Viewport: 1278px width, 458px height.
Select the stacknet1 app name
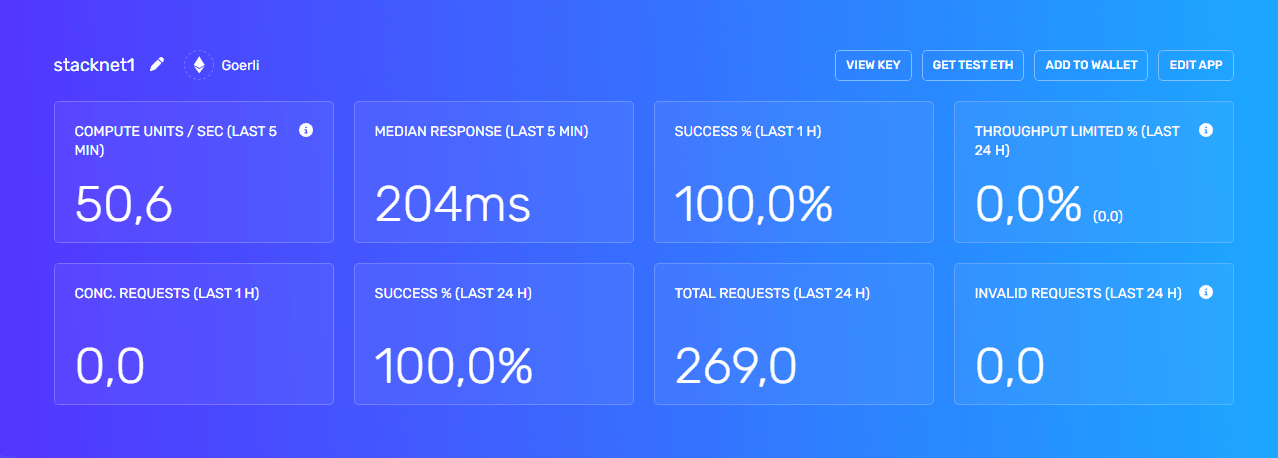coord(94,65)
